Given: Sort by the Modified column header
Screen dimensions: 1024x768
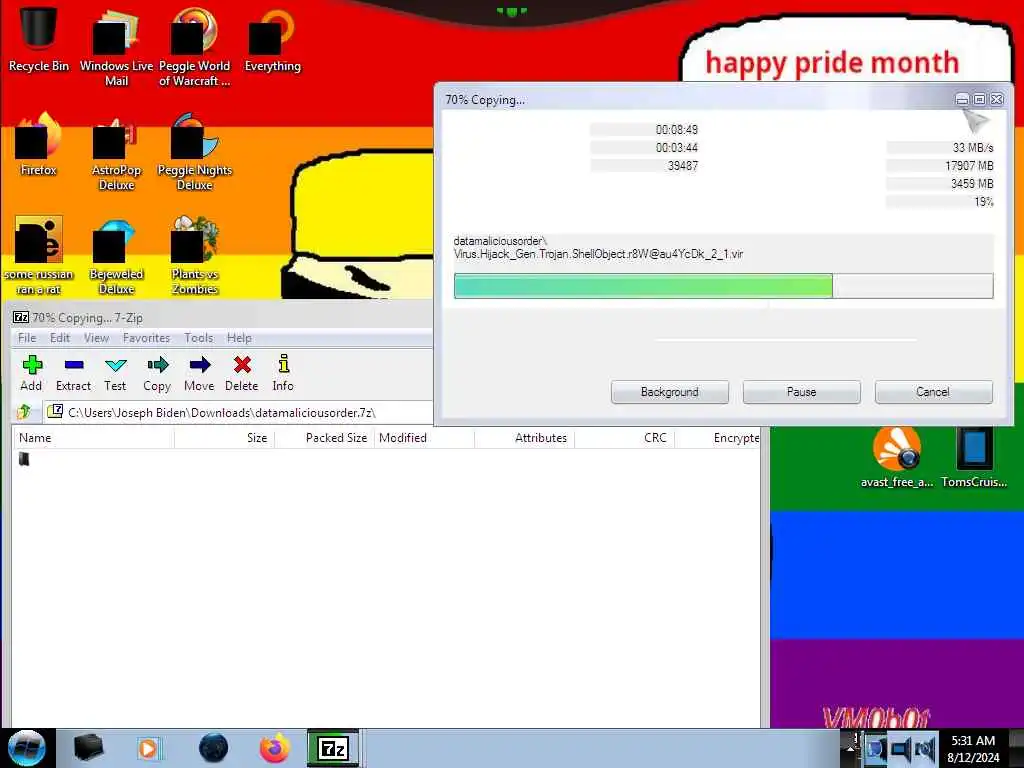Looking at the screenshot, I should 424,438.
